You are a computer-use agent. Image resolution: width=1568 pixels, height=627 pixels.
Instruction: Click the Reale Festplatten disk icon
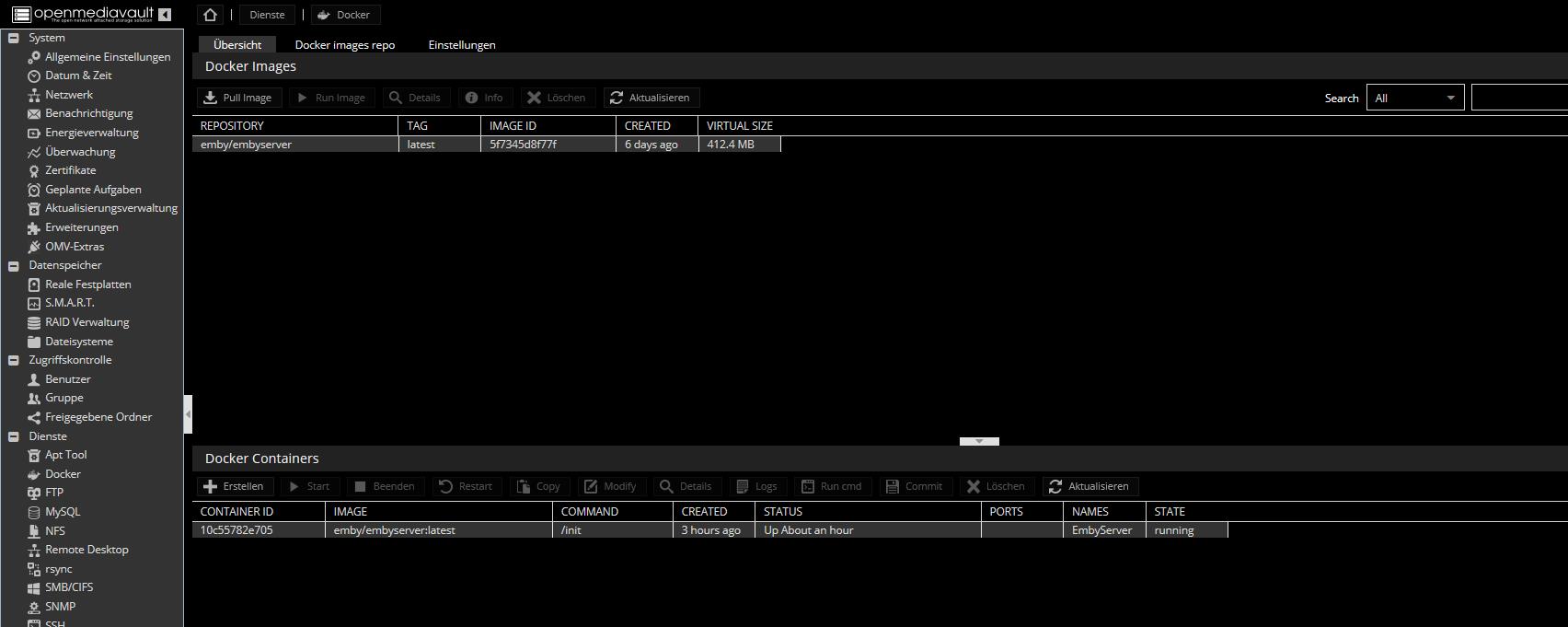(x=34, y=284)
